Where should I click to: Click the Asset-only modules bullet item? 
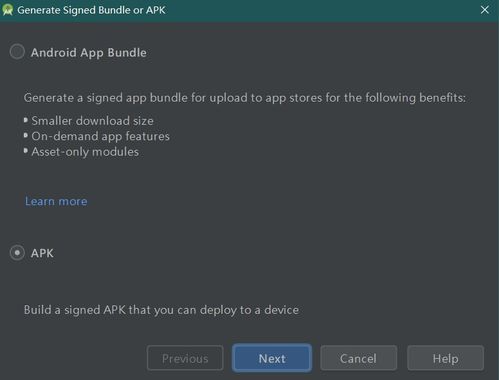(85, 152)
